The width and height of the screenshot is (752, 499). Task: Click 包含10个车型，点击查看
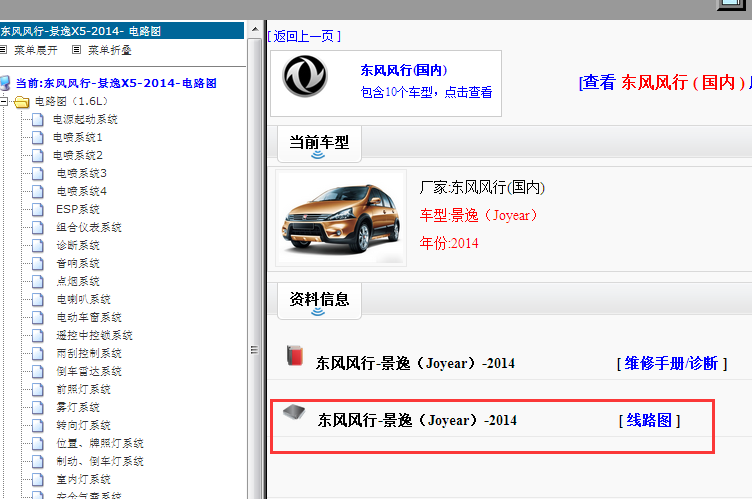pyautogui.click(x=426, y=92)
